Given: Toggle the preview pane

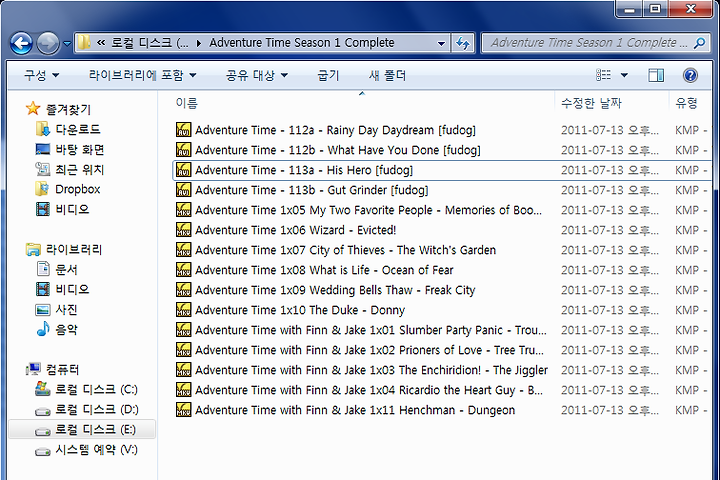Looking at the screenshot, I should click(x=656, y=75).
